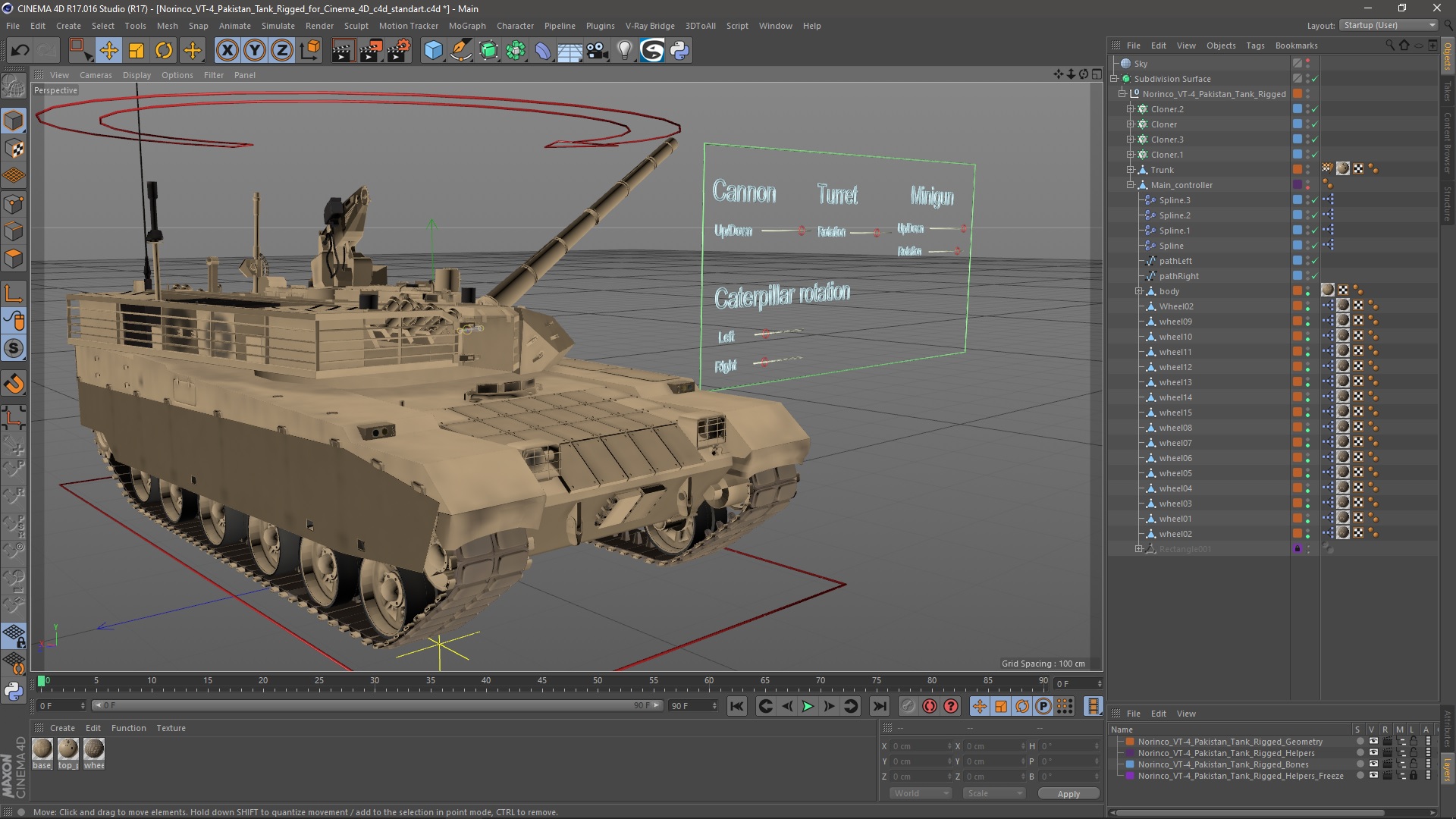This screenshot has width=1456, height=819.
Task: Select the Scale tool
Action: click(136, 51)
